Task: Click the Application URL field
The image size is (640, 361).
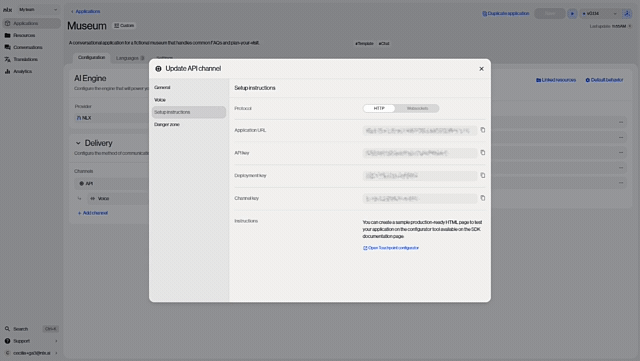Action: pyautogui.click(x=420, y=130)
